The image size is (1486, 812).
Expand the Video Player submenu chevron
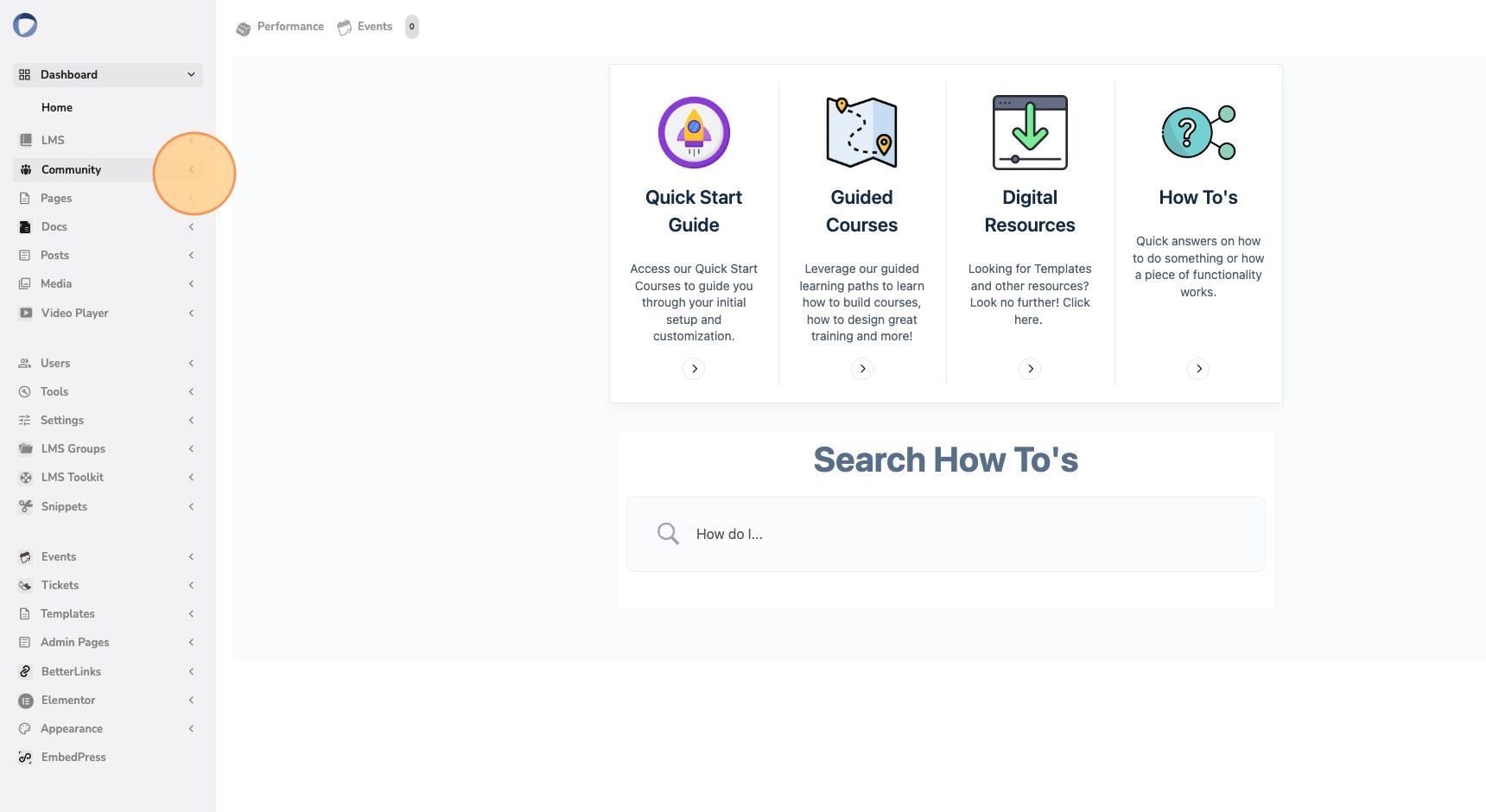point(191,313)
